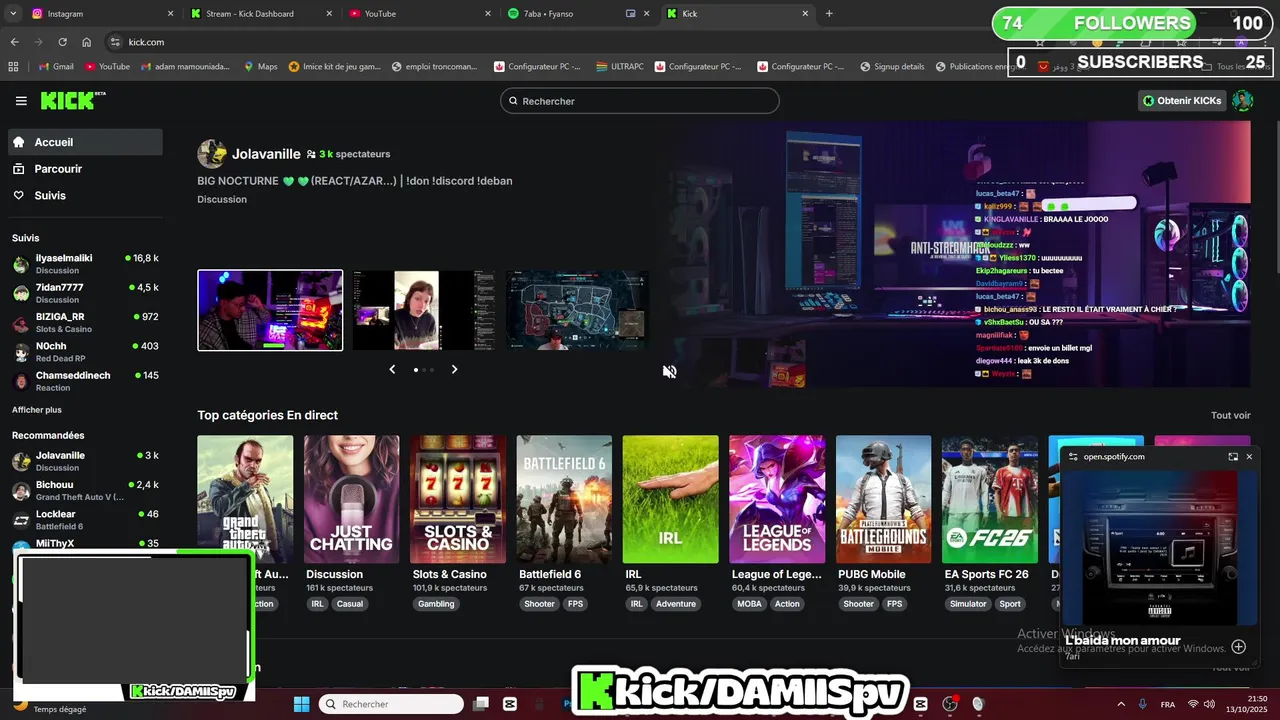Expand Spotify mini player back to tab
Image resolution: width=1280 pixels, height=720 pixels.
click(1233, 457)
